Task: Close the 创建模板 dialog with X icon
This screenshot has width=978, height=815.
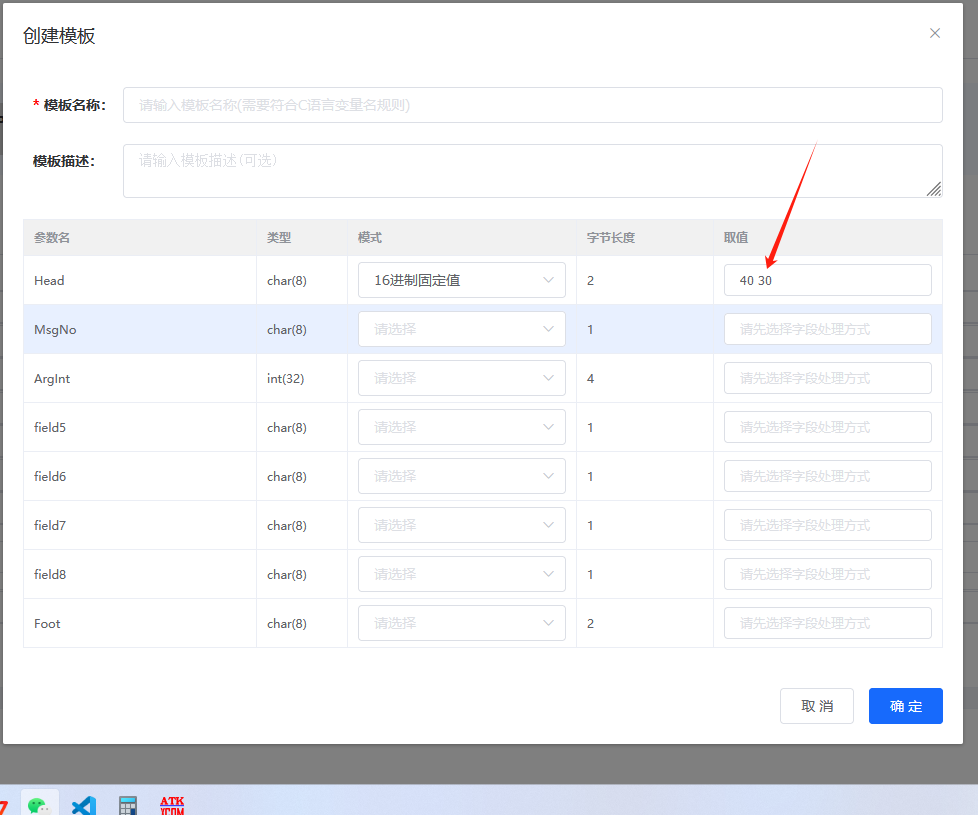Action: click(935, 33)
